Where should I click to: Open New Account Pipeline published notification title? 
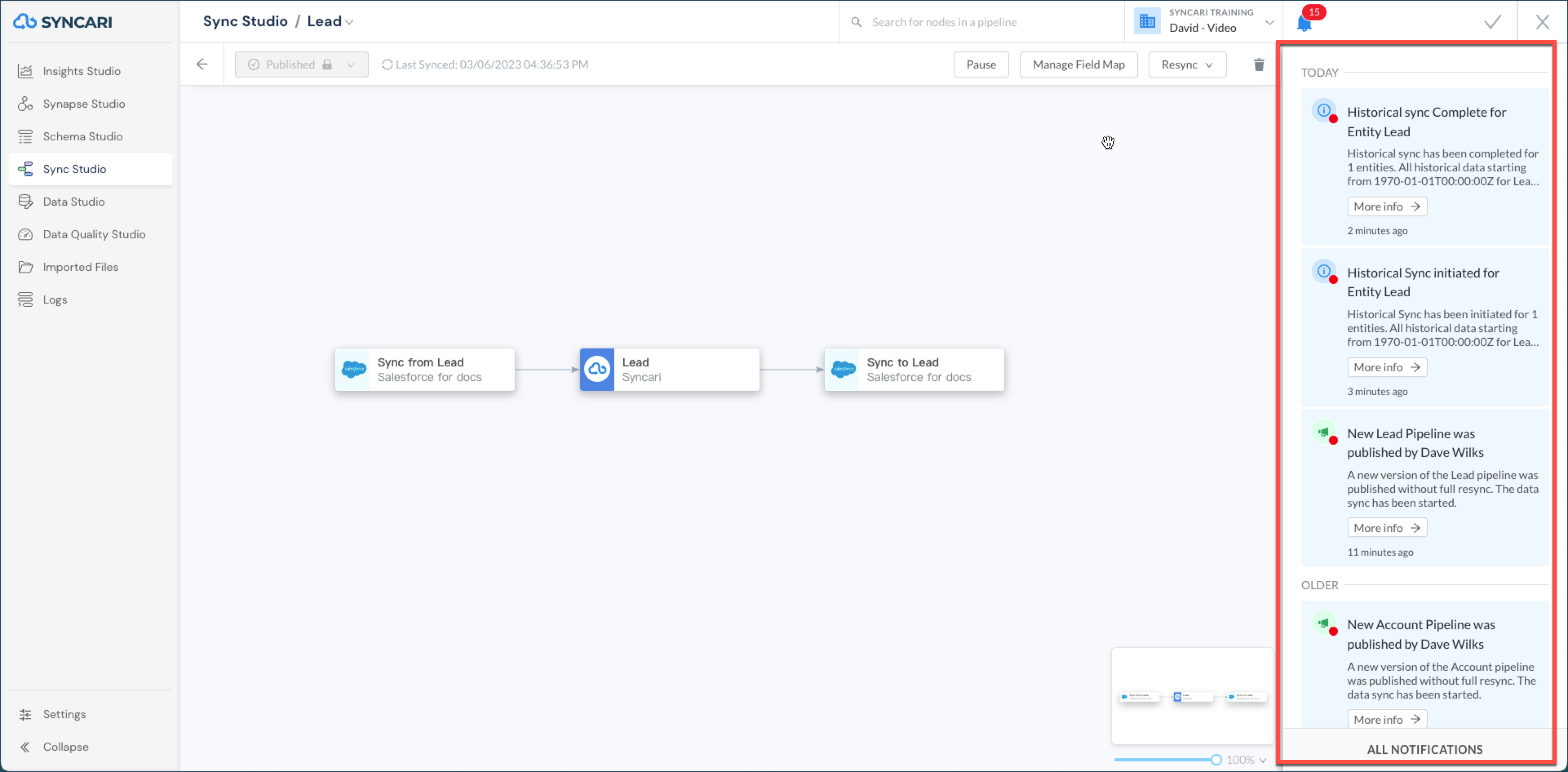(x=1421, y=634)
